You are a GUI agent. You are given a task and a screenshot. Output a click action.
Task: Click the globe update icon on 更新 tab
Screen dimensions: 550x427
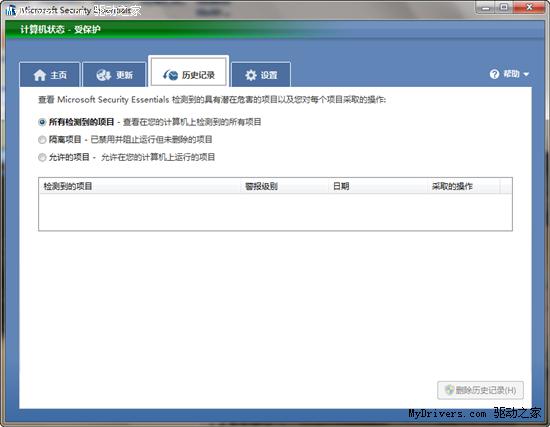tap(104, 75)
